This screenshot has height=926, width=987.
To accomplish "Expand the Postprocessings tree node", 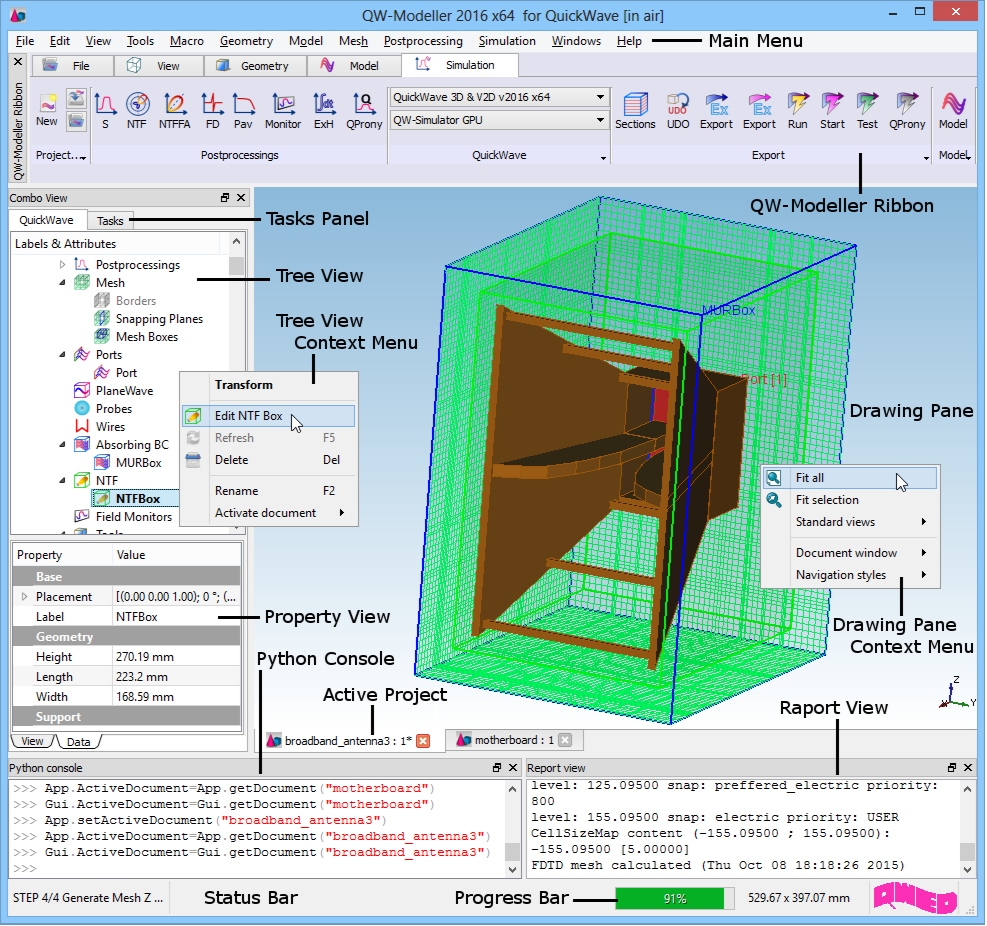I will pyautogui.click(x=62, y=264).
